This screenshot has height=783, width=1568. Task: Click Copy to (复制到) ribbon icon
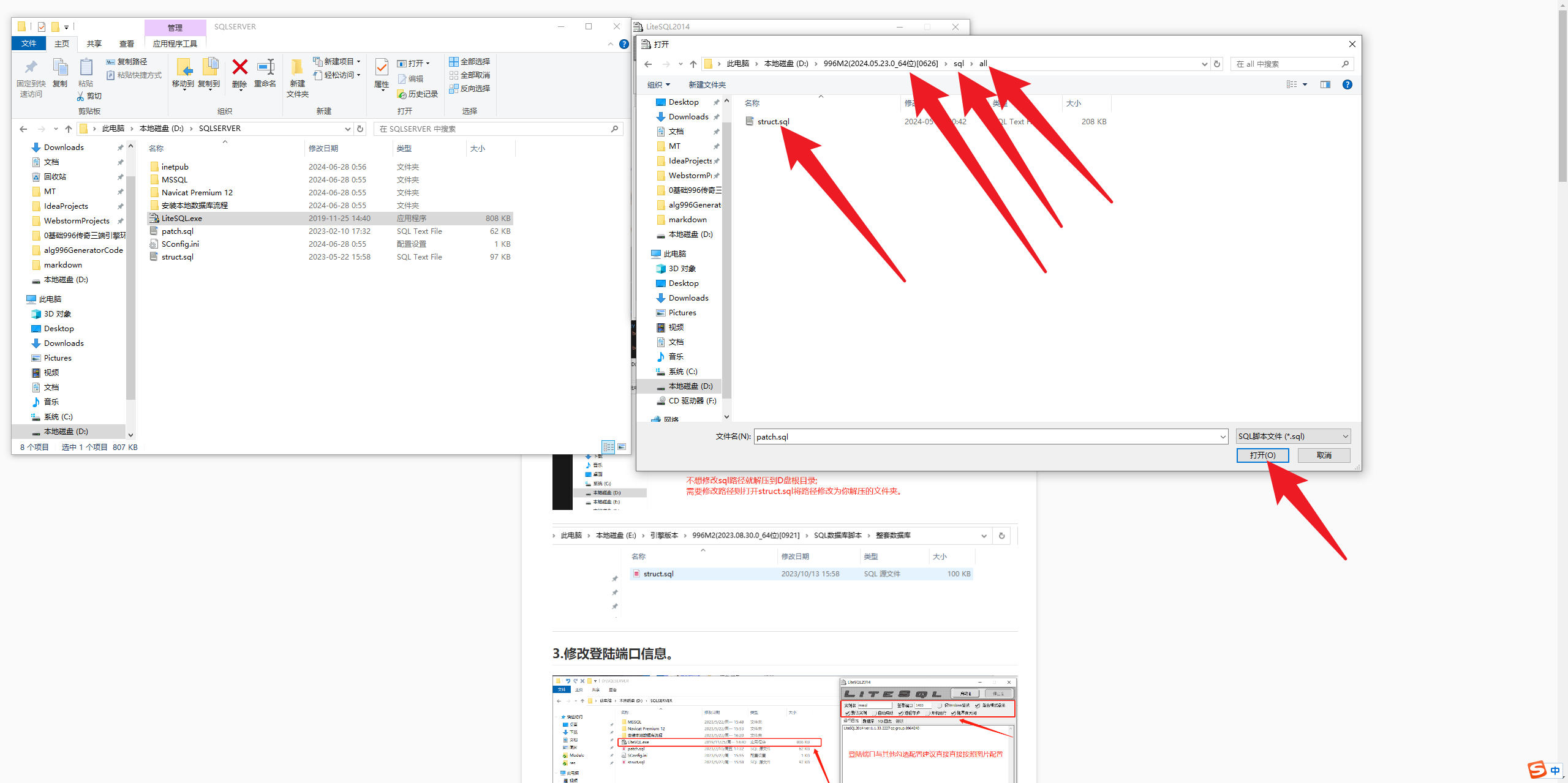coord(209,73)
